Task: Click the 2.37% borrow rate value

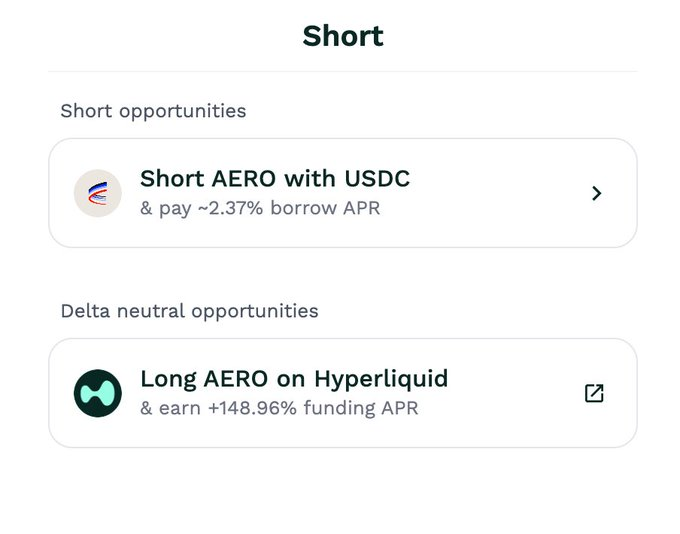Action: 236,209
